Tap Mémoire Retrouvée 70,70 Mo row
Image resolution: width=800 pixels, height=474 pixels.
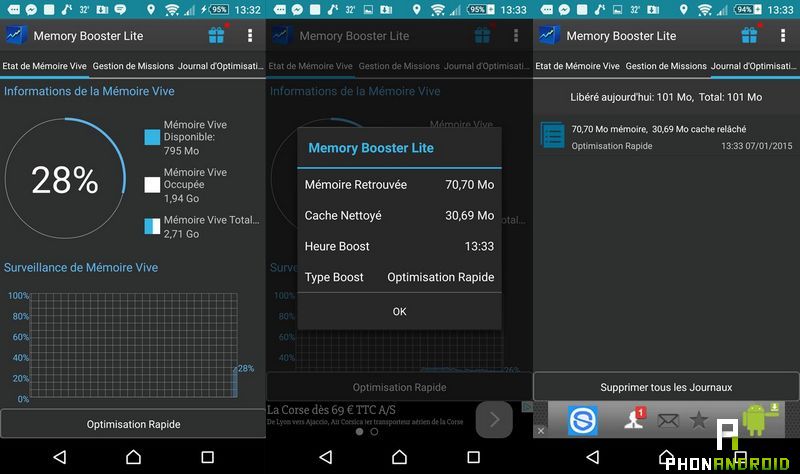(x=399, y=184)
